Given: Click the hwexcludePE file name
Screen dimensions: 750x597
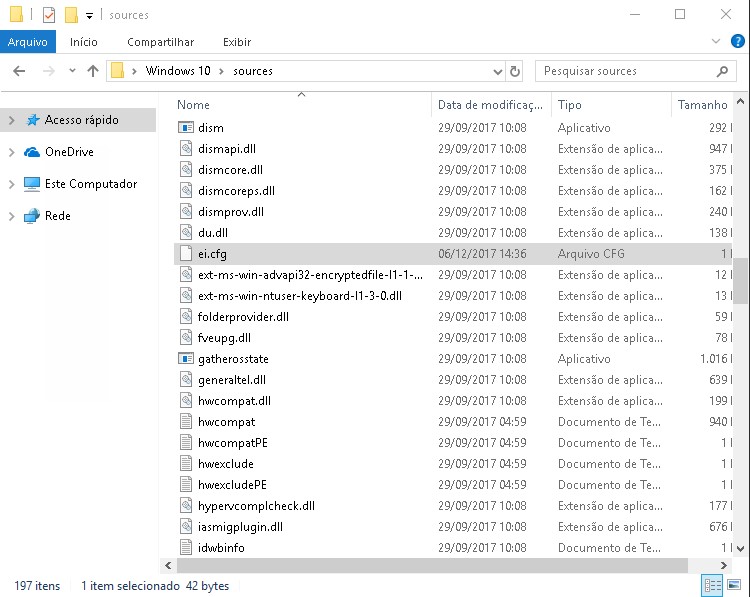Looking at the screenshot, I should pyautogui.click(x=232, y=485).
